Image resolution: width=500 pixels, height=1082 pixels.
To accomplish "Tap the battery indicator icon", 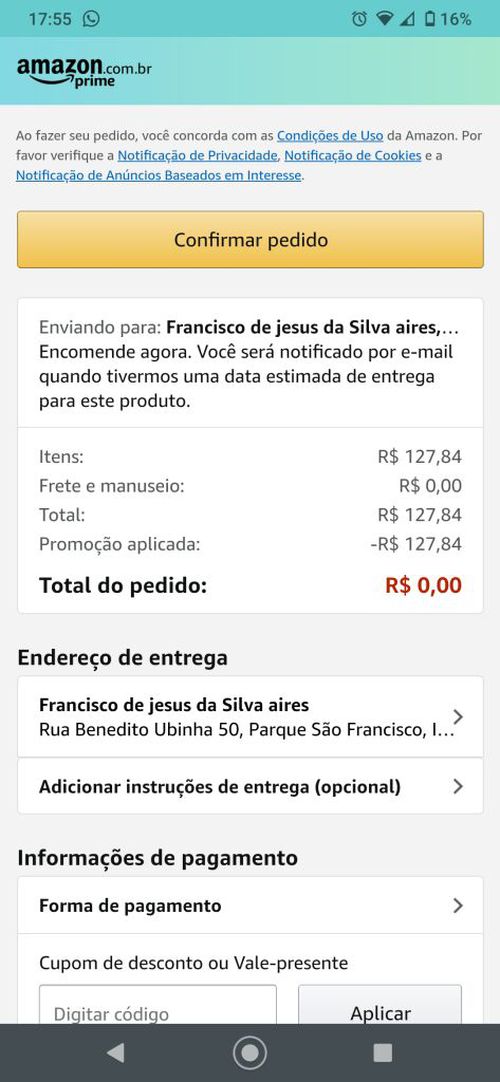I will pyautogui.click(x=430, y=19).
